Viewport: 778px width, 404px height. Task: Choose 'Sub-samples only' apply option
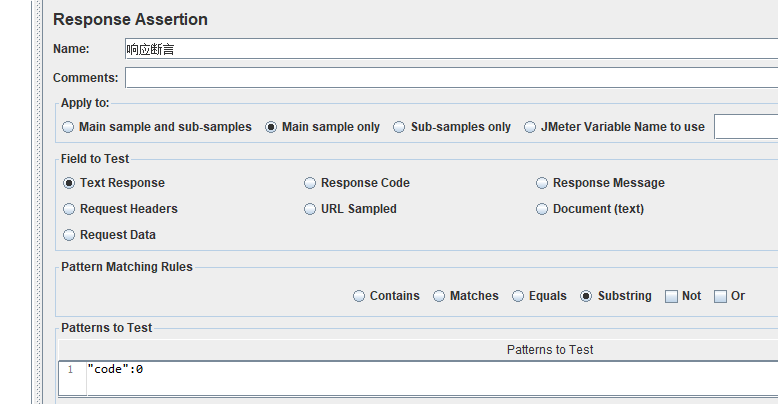point(400,127)
